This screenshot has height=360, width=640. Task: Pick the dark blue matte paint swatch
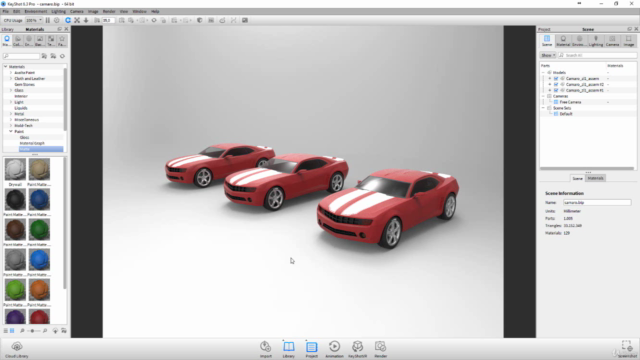pos(39,200)
